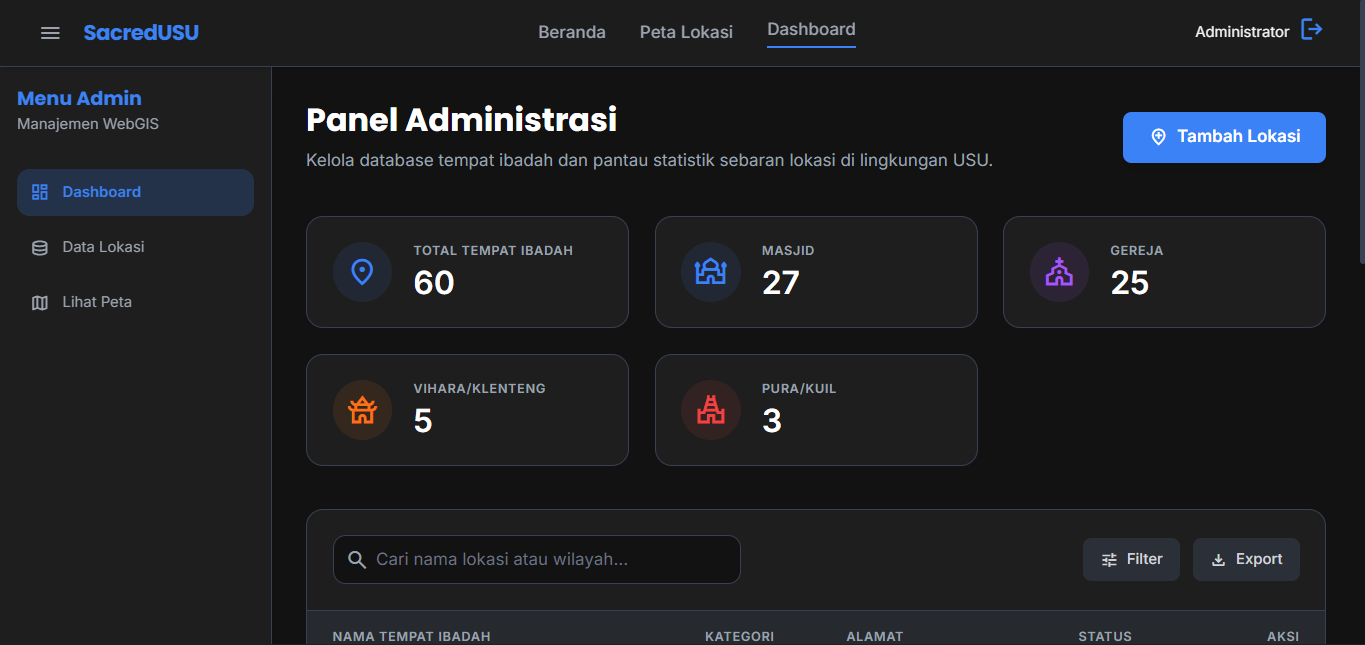Focus the Cari nama lokasi search field
Viewport: 1365px width, 645px height.
[537, 559]
